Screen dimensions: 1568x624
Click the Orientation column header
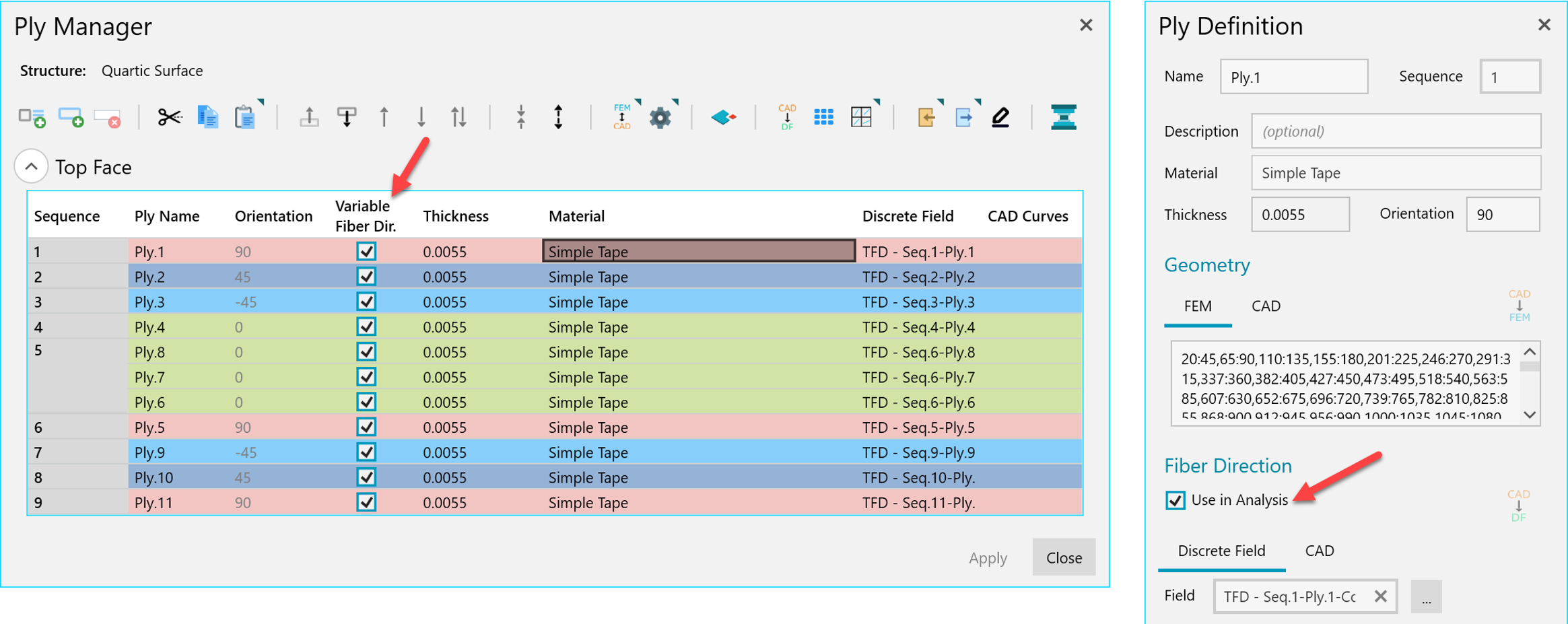[273, 216]
